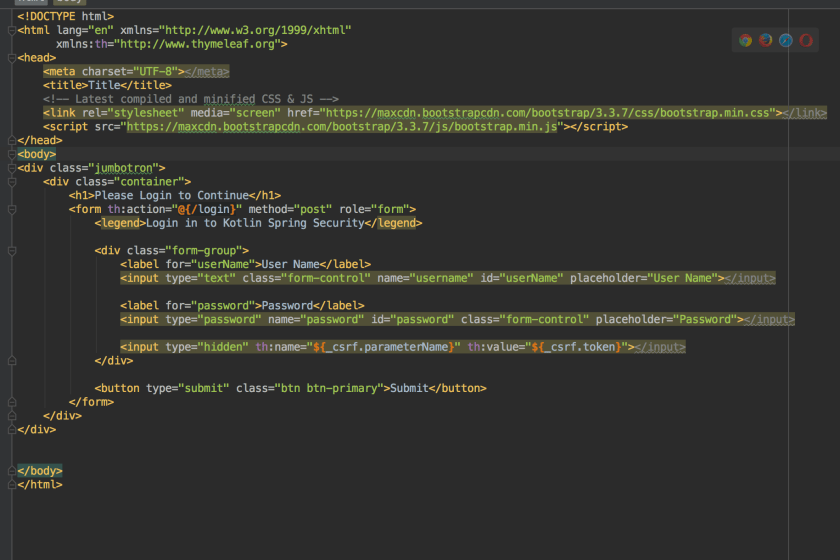This screenshot has height=560, width=840.
Task: Open page preview in Firefox
Action: pos(766,40)
